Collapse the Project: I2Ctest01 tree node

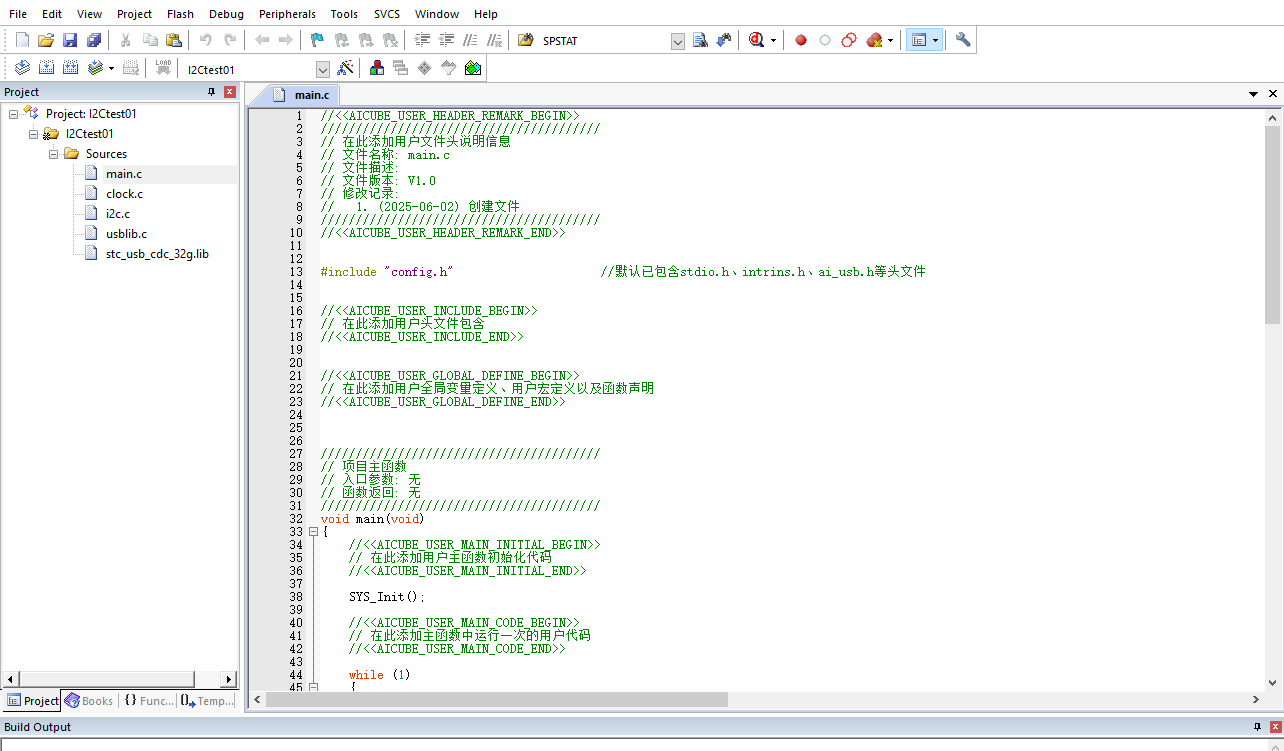(x=14, y=114)
